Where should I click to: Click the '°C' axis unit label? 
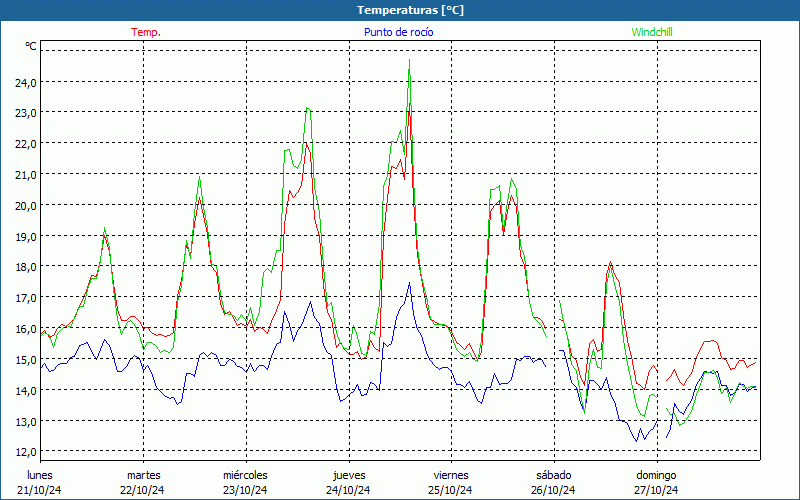[x=31, y=46]
